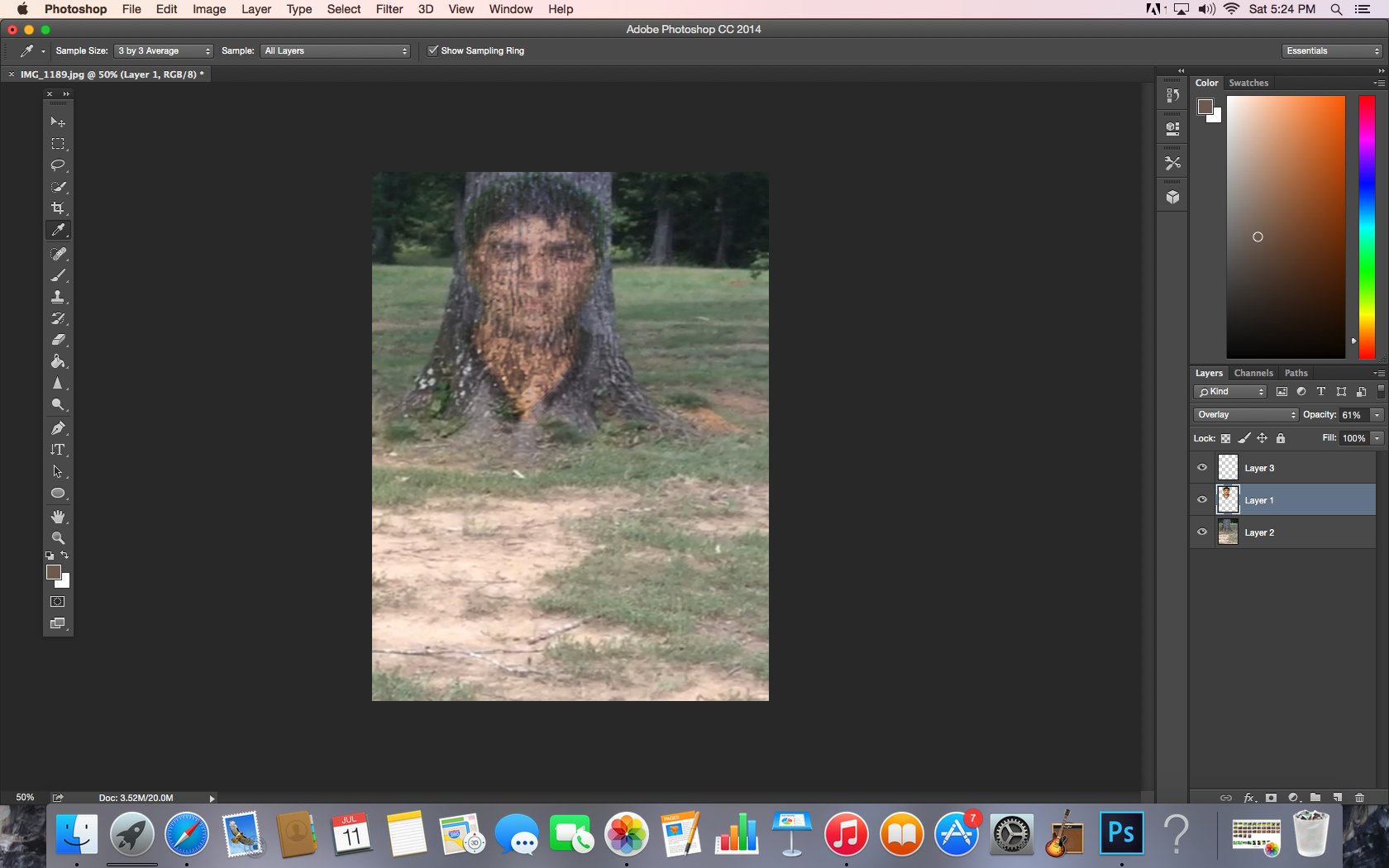Viewport: 1389px width, 868px height.
Task: Select the Lasso tool
Action: point(58,165)
